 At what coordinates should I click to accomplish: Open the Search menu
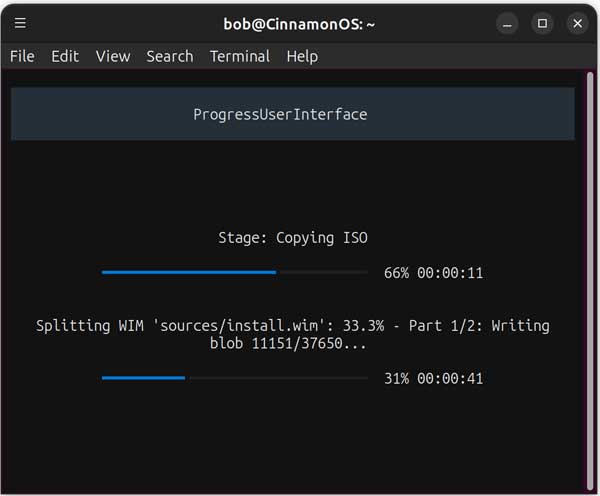(169, 56)
